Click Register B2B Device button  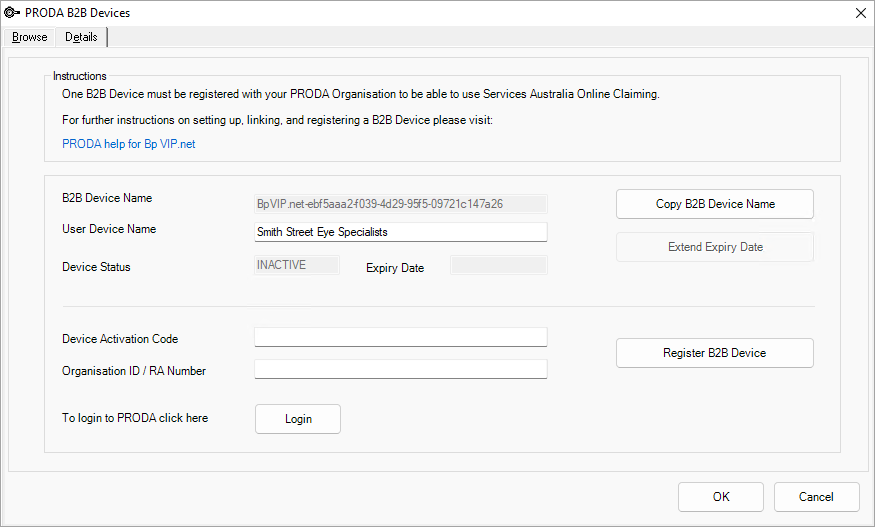[715, 353]
